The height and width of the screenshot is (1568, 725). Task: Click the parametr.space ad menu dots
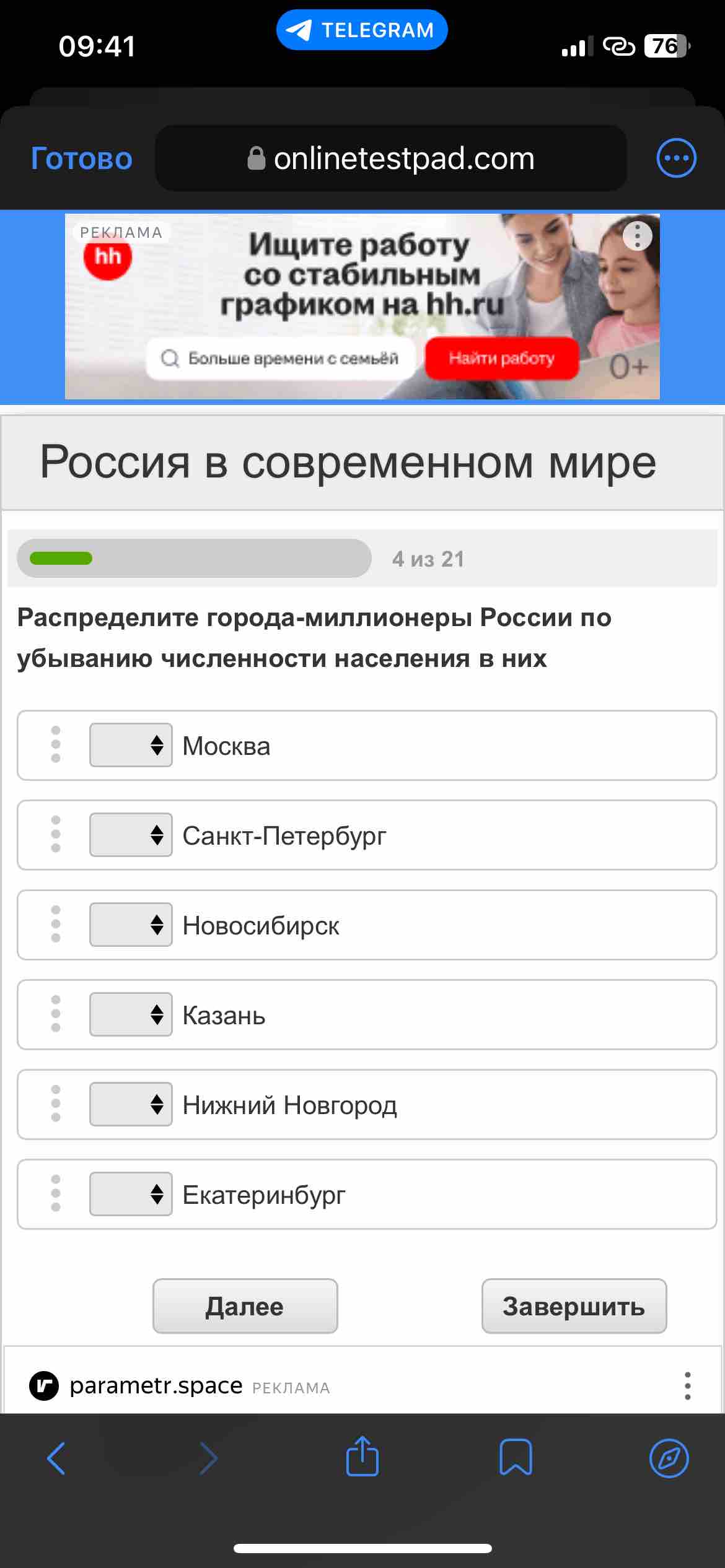pyautogui.click(x=687, y=1385)
